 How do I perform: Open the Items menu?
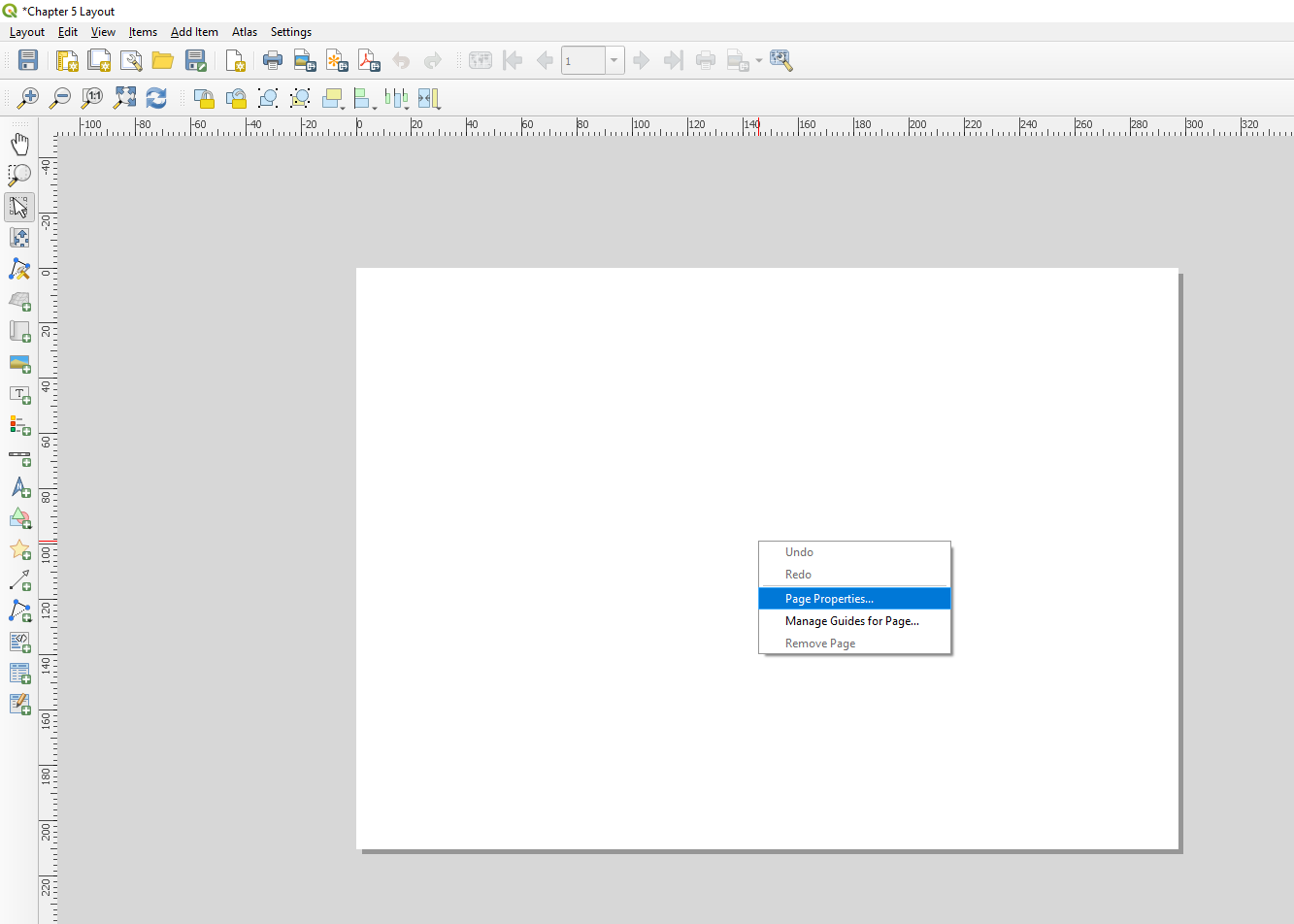pos(143,32)
